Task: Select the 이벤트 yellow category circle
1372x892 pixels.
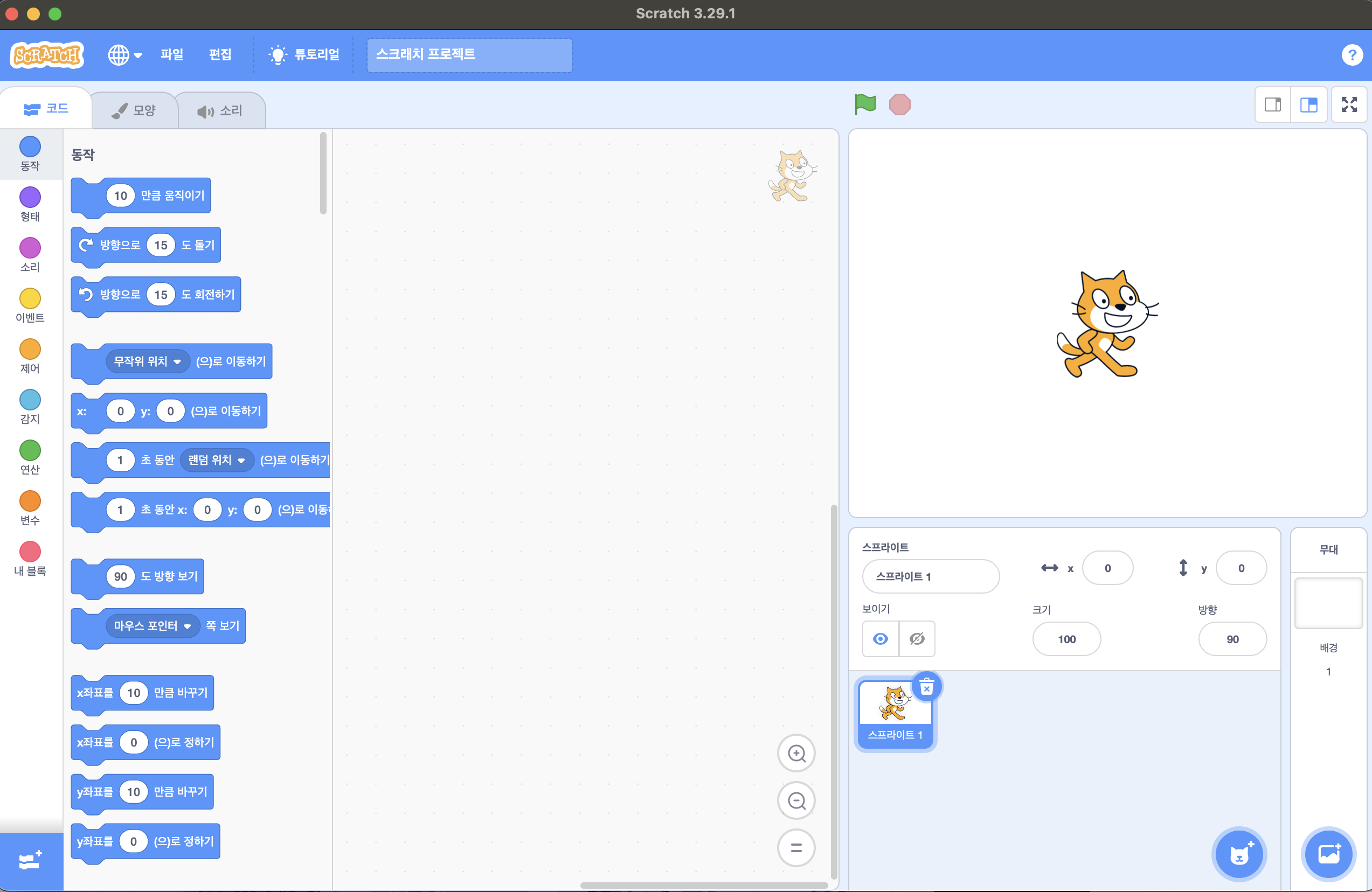Action: 30,298
